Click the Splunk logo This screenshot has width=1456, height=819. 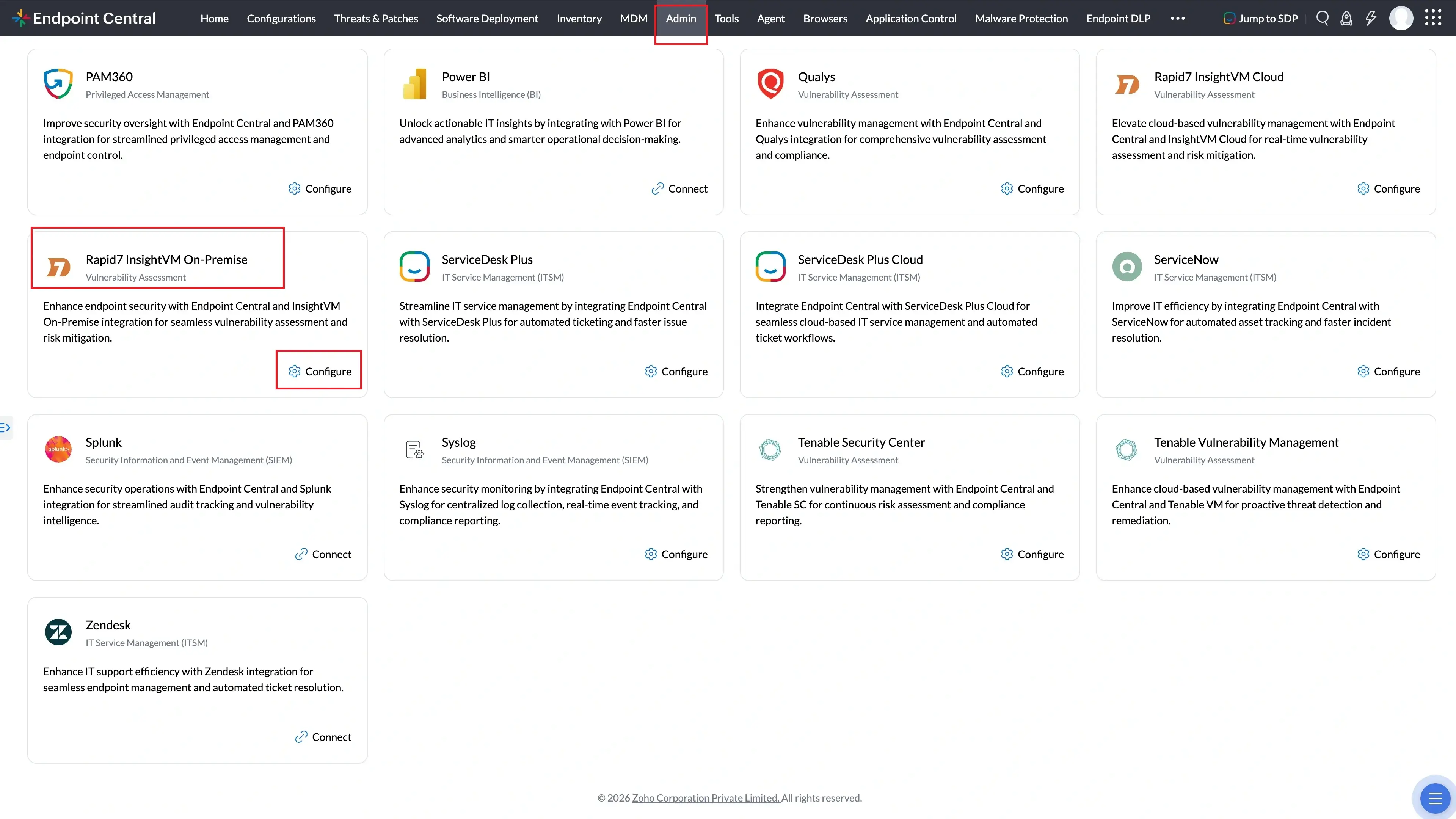coord(58,449)
